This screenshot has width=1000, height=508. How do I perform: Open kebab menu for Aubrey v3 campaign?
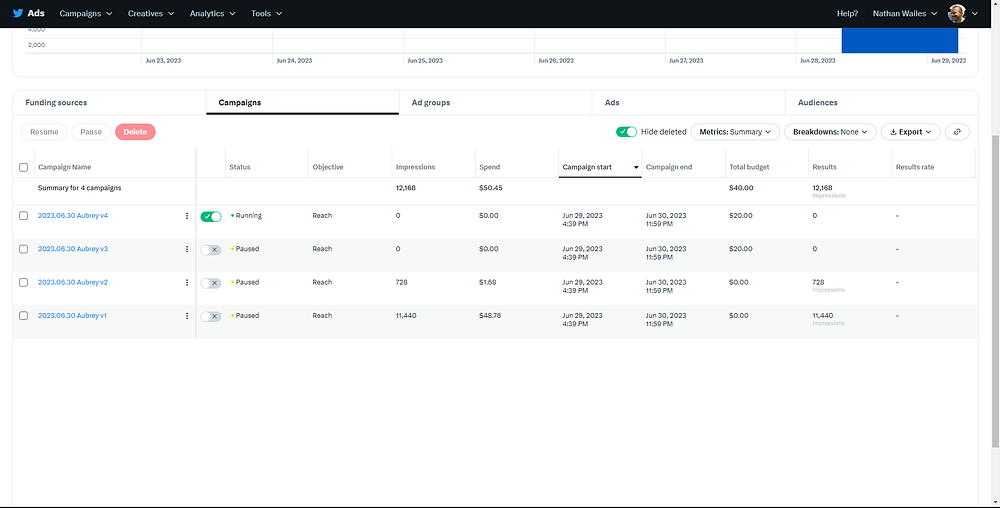tap(187, 249)
